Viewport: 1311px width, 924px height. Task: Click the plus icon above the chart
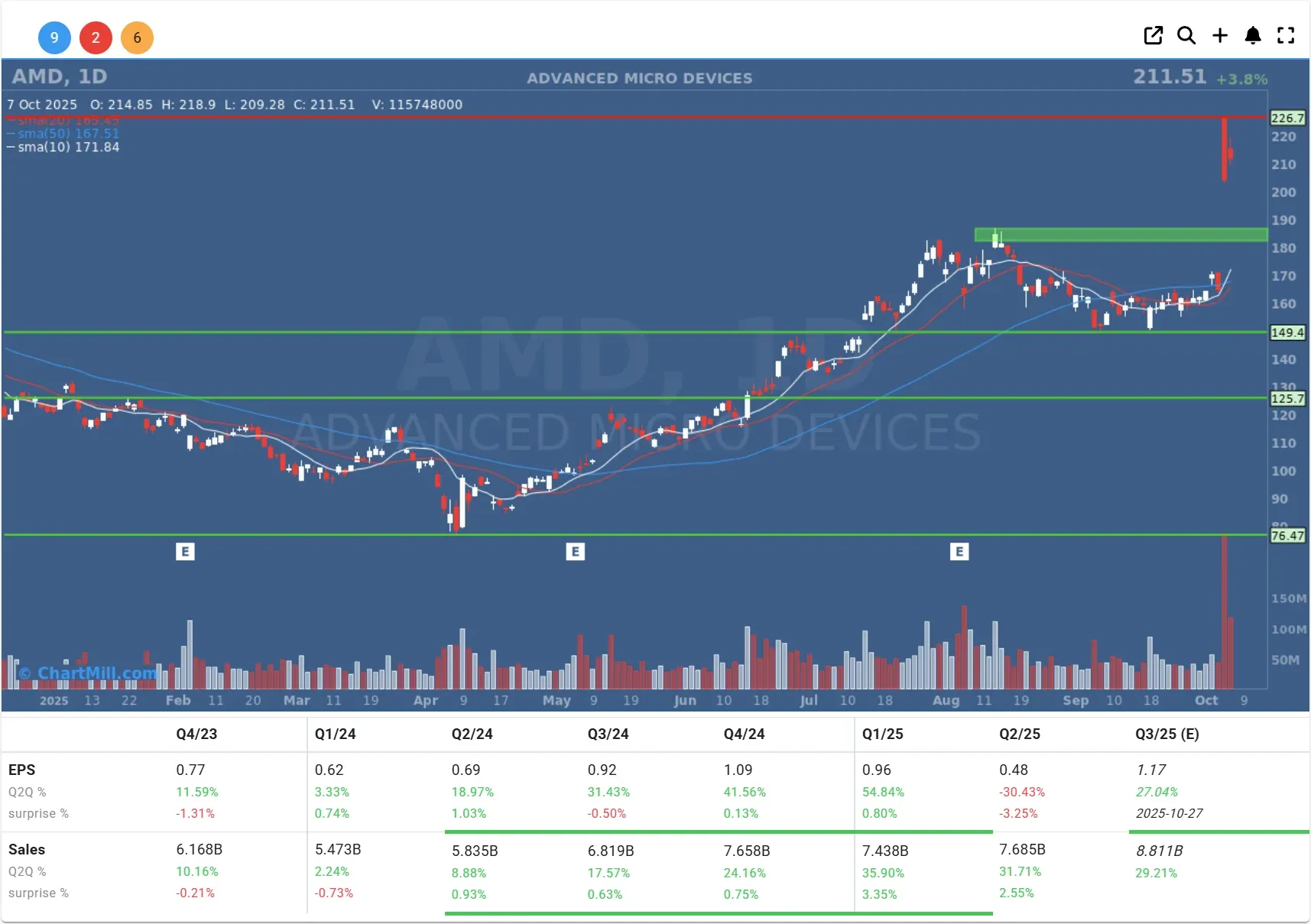(1220, 35)
